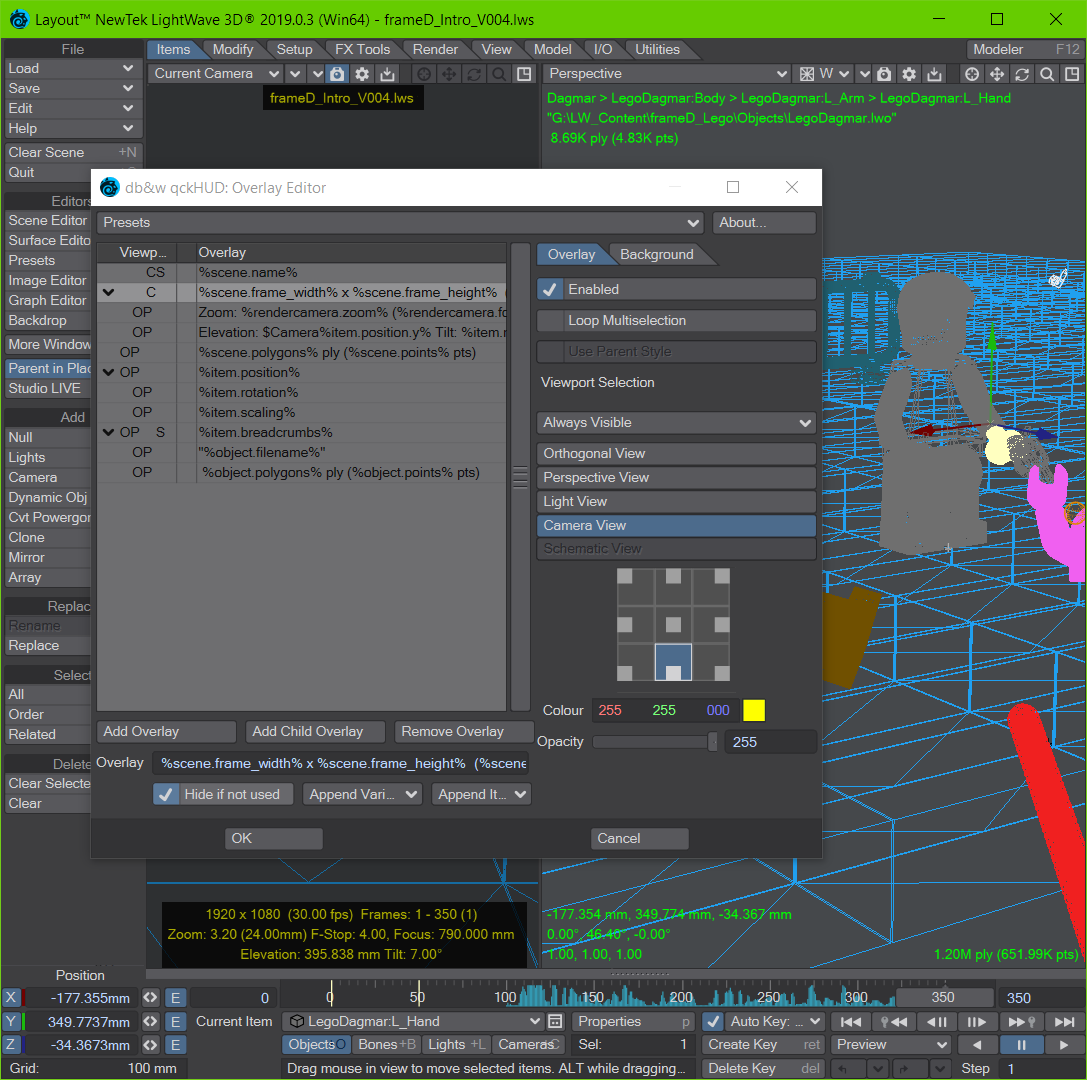Viewport: 1087px width, 1080px height.
Task: Select the %item.rotation% overlay row
Action: coord(248,392)
